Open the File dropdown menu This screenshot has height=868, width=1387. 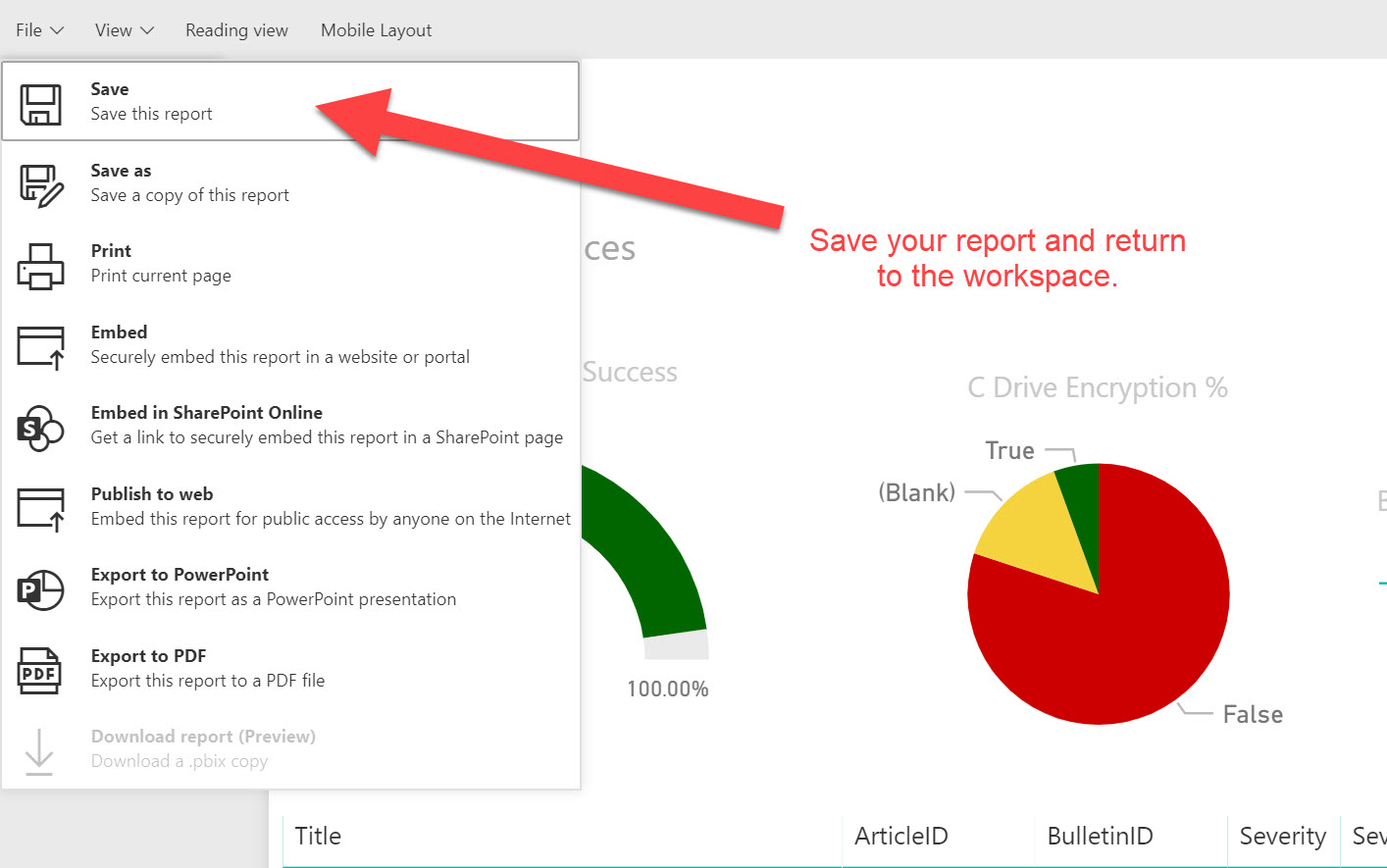(x=37, y=29)
